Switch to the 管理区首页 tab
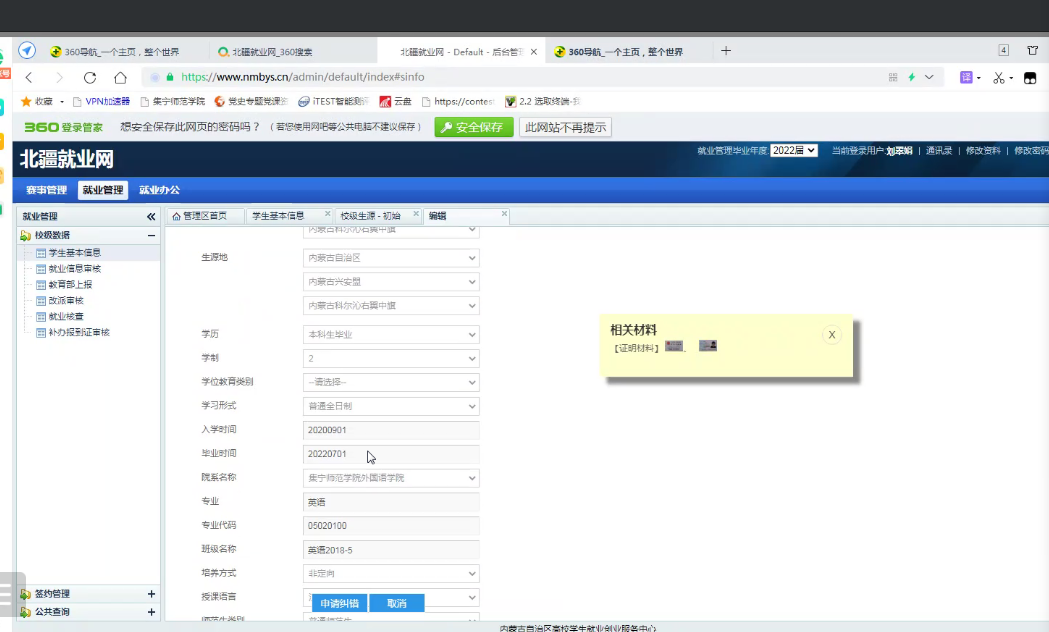This screenshot has width=1049, height=632. [x=204, y=216]
